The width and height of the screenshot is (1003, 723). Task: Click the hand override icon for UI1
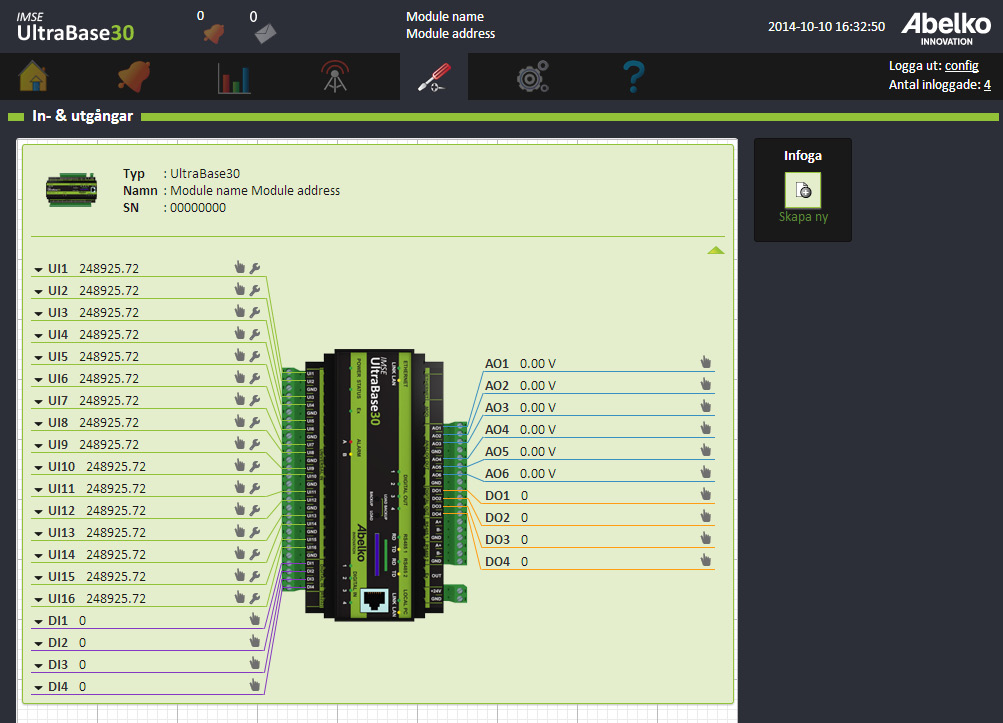pyautogui.click(x=240, y=267)
